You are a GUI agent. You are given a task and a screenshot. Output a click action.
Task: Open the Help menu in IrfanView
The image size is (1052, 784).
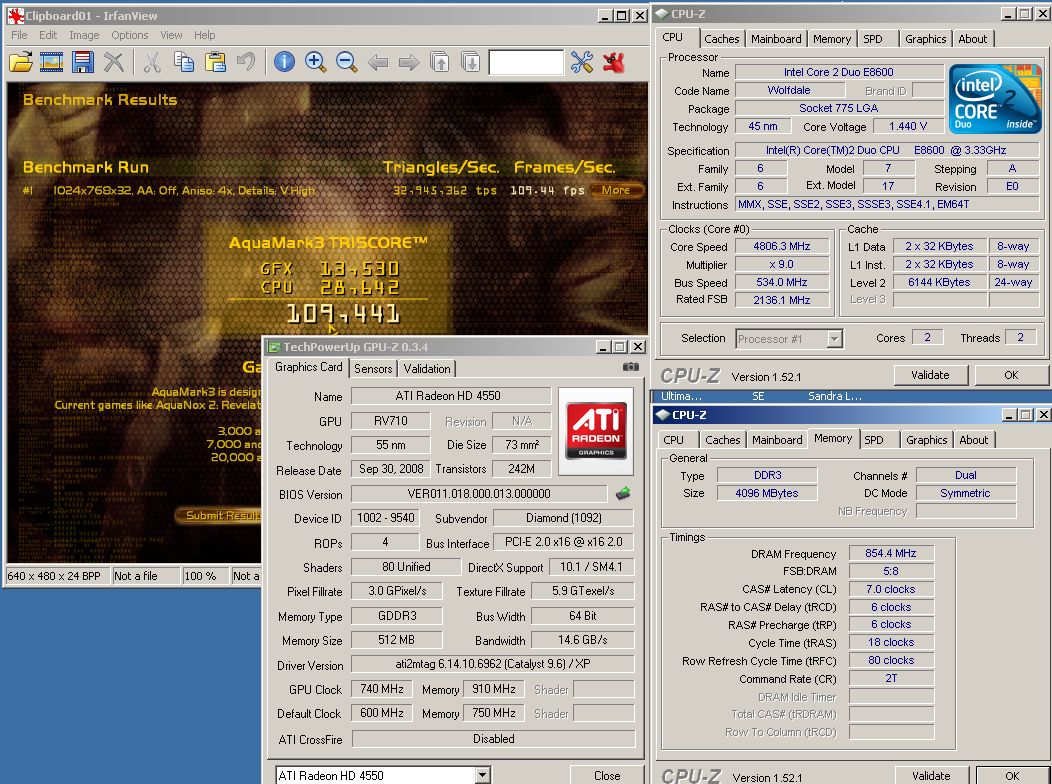click(205, 35)
